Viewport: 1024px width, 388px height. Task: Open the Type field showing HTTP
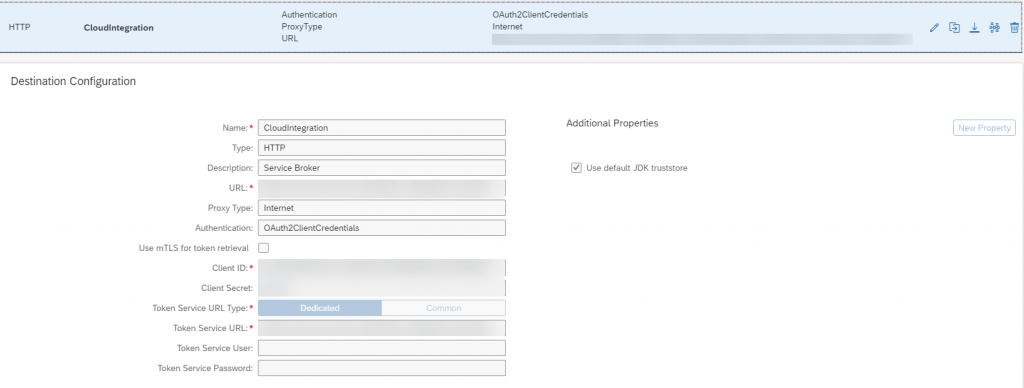click(x=382, y=148)
